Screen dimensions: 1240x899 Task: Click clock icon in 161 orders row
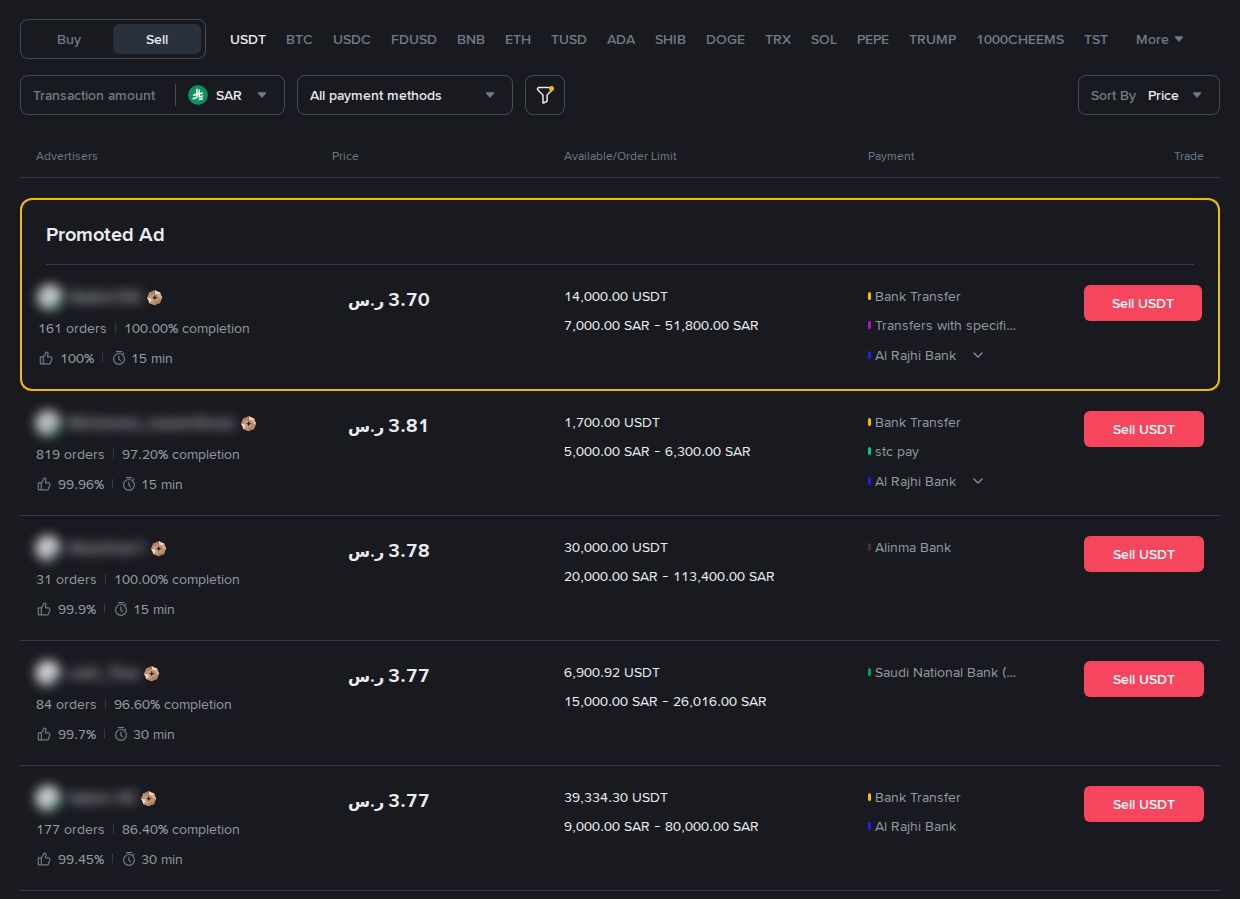click(119, 358)
